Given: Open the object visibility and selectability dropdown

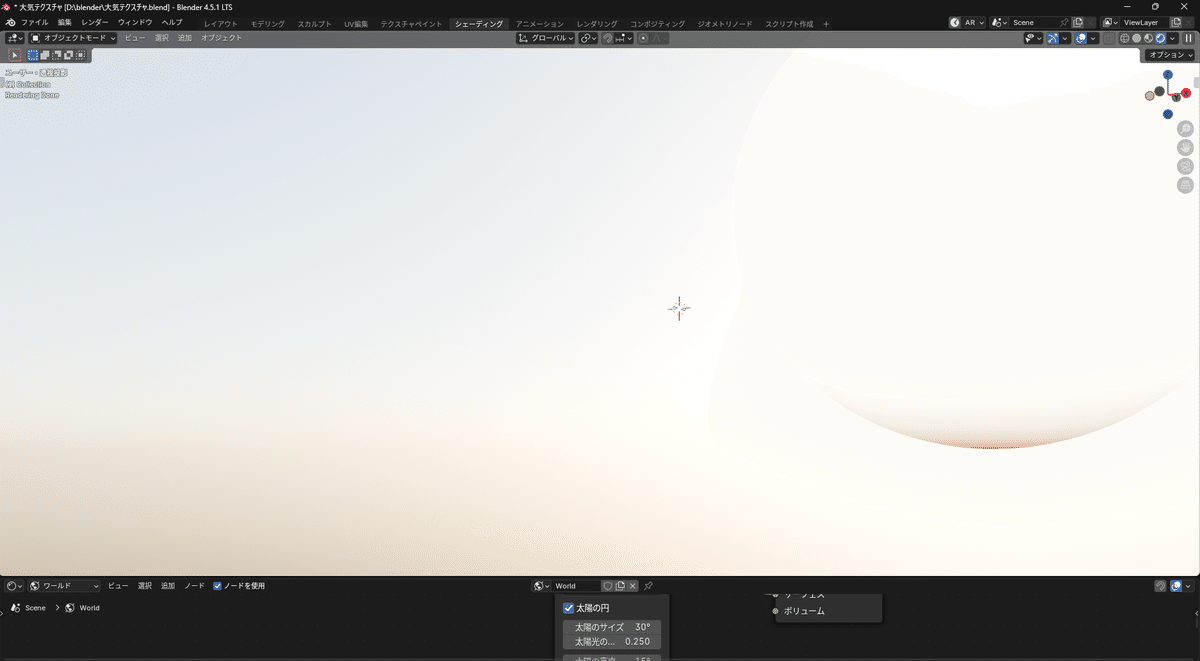Looking at the screenshot, I should (1033, 38).
